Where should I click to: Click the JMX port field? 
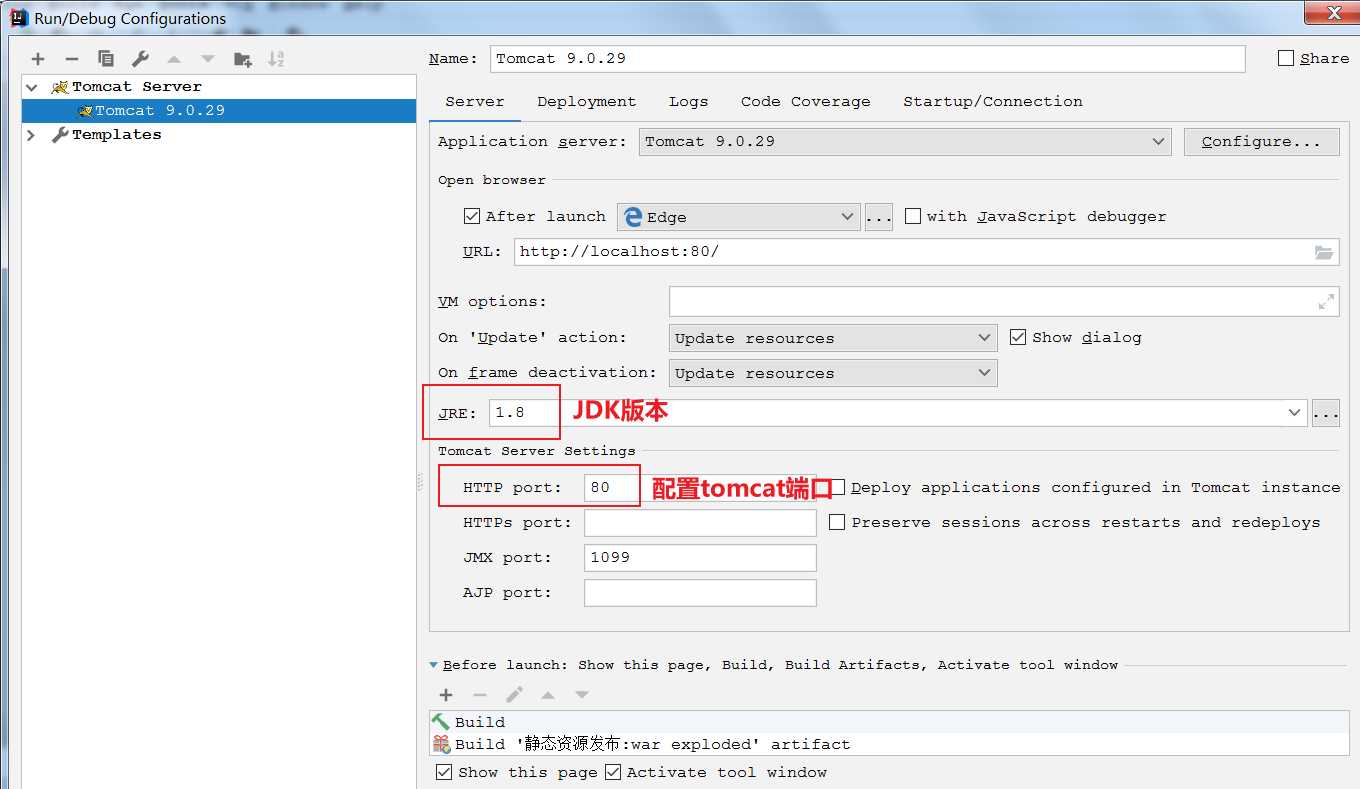point(700,557)
